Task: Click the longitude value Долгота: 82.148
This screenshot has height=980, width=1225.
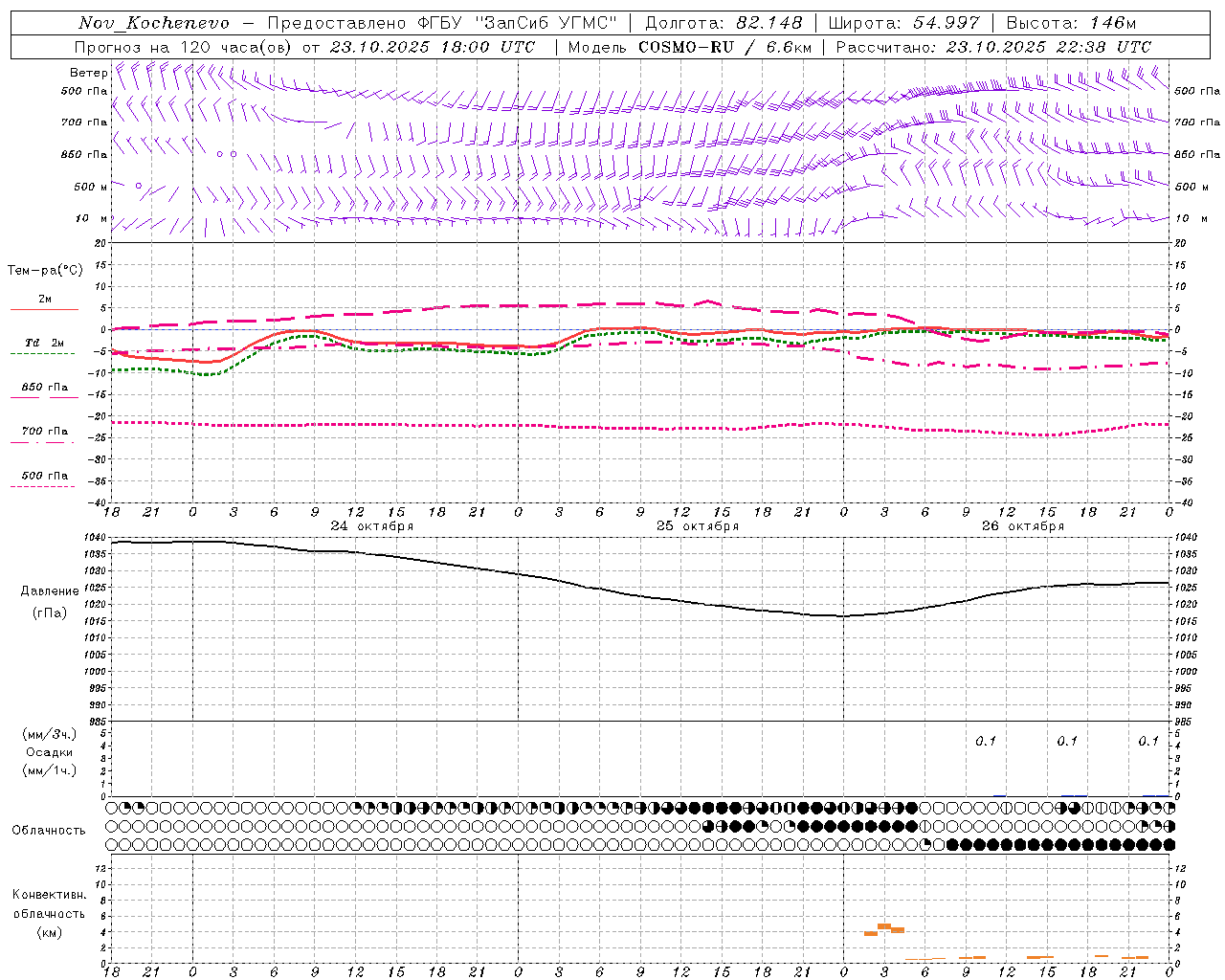Action: tap(724, 23)
